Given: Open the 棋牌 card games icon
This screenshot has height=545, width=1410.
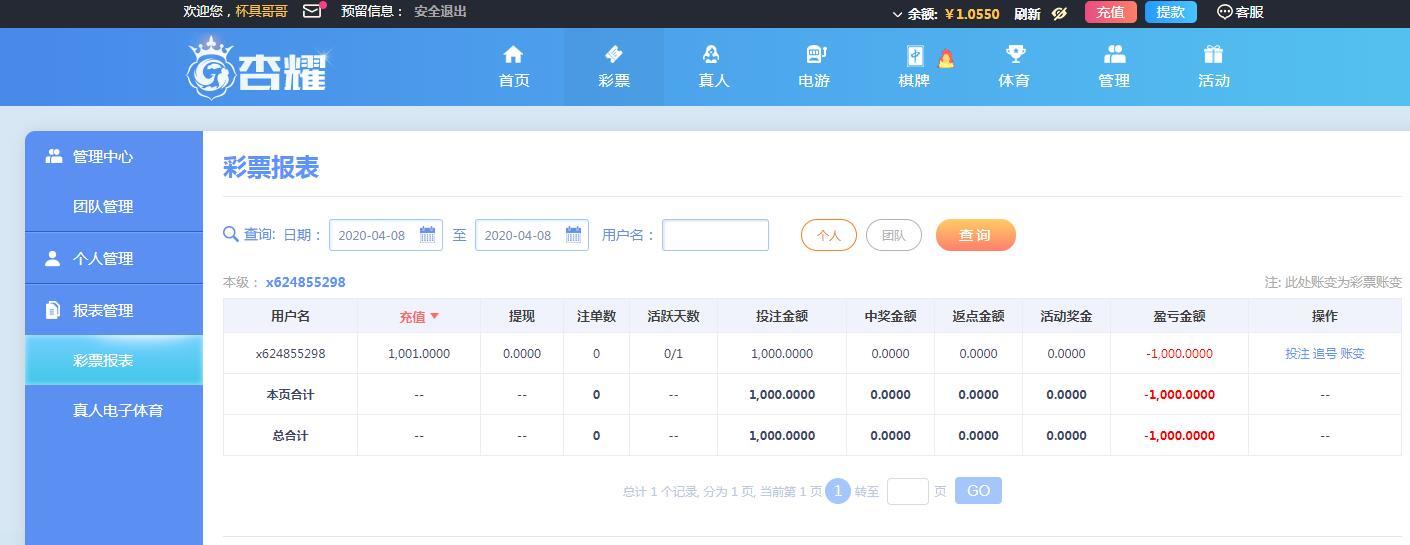Looking at the screenshot, I should coord(915,56).
